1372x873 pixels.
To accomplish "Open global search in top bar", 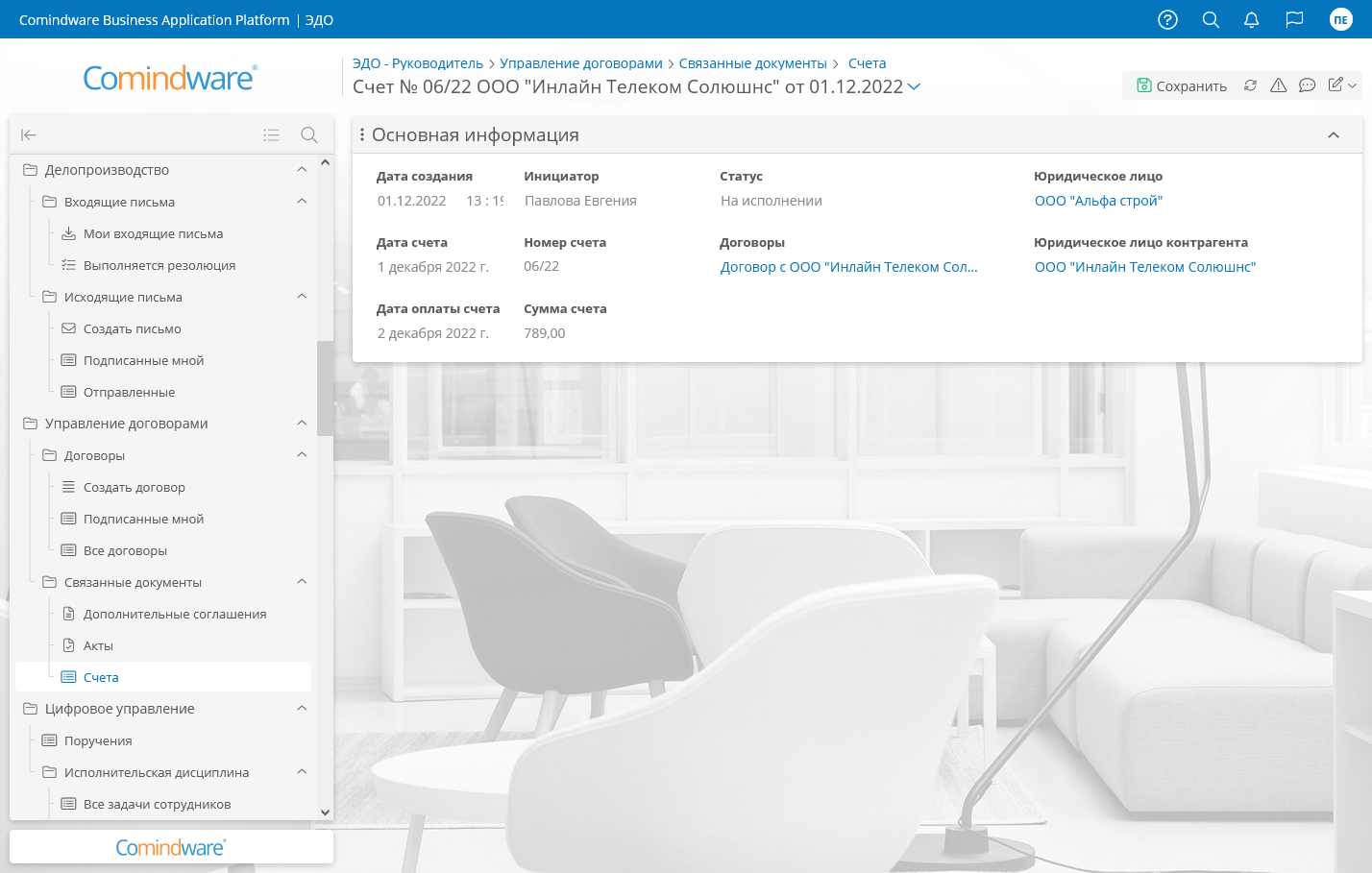I will pyautogui.click(x=1211, y=19).
